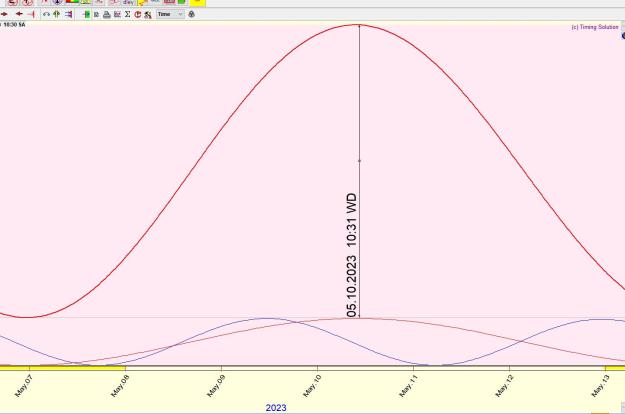Screen dimensions: 625x414
Task: Click the red left-arrow scroll back icon
Action: click(x=18, y=14)
